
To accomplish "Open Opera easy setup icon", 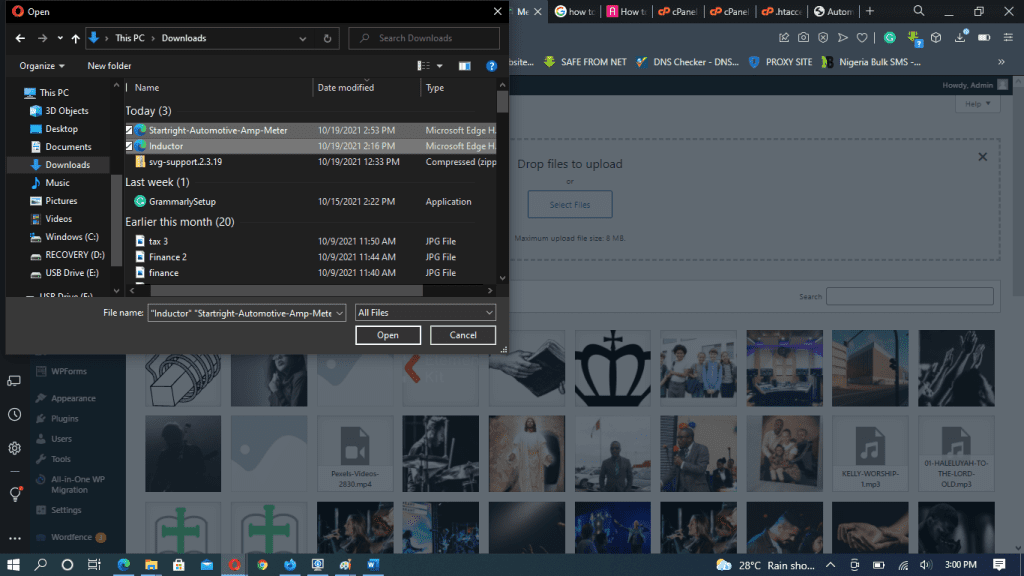I will point(1008,38).
